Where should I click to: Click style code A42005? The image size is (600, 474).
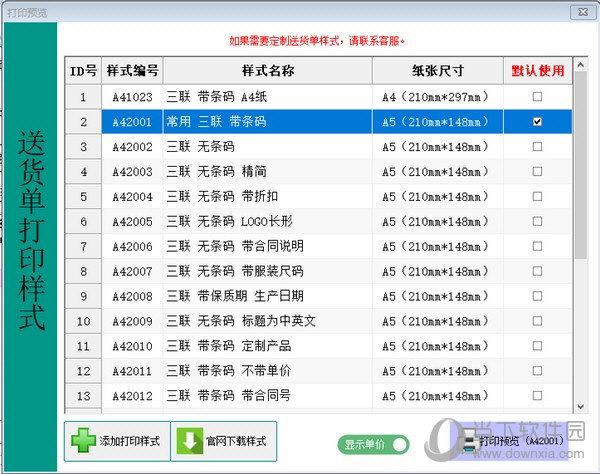click(x=132, y=222)
